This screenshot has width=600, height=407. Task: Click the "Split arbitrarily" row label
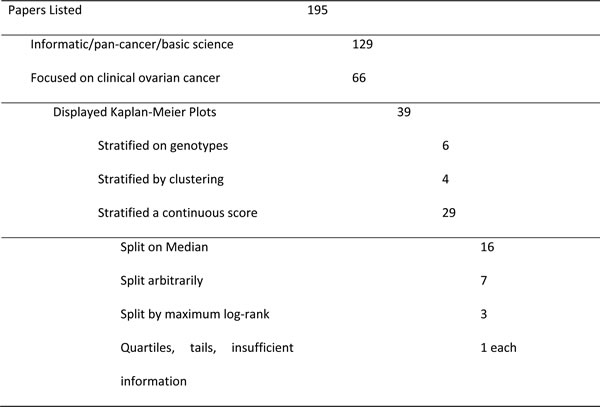coord(162,281)
